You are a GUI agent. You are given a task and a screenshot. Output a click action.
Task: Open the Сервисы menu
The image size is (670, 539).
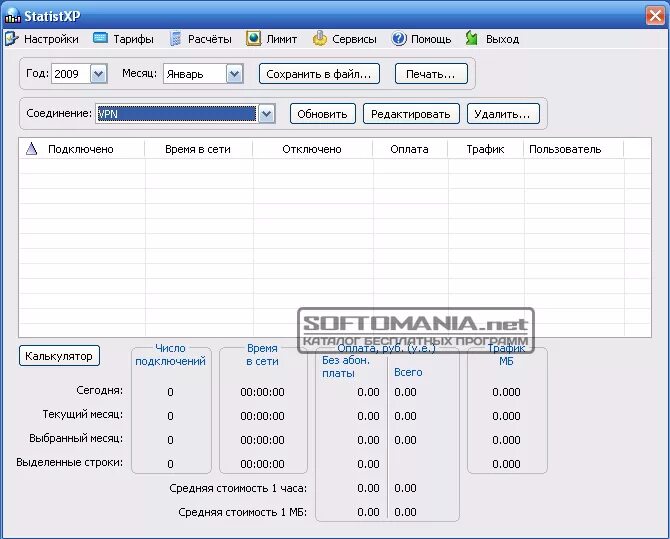coord(345,39)
